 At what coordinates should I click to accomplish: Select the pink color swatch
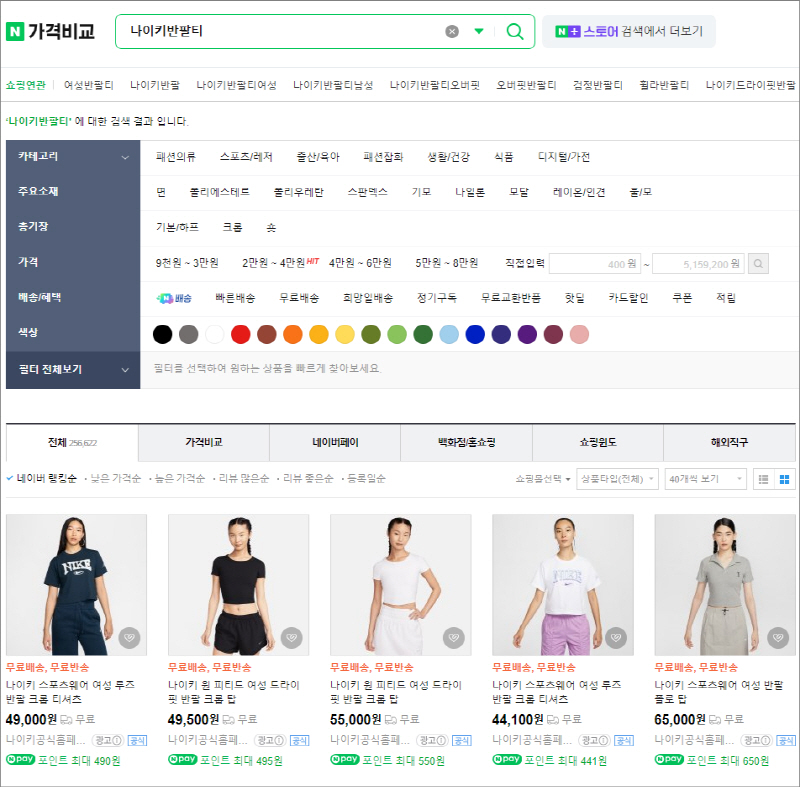579,335
